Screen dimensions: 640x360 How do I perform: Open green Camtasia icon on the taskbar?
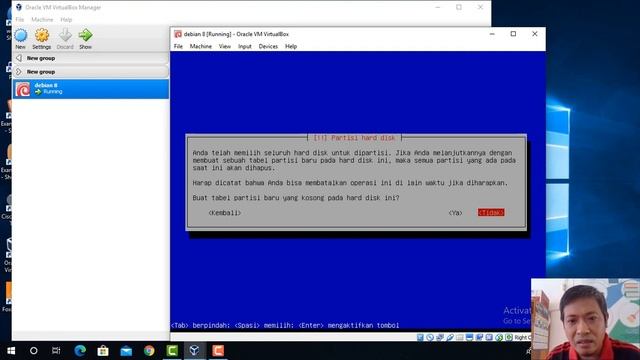coord(172,351)
